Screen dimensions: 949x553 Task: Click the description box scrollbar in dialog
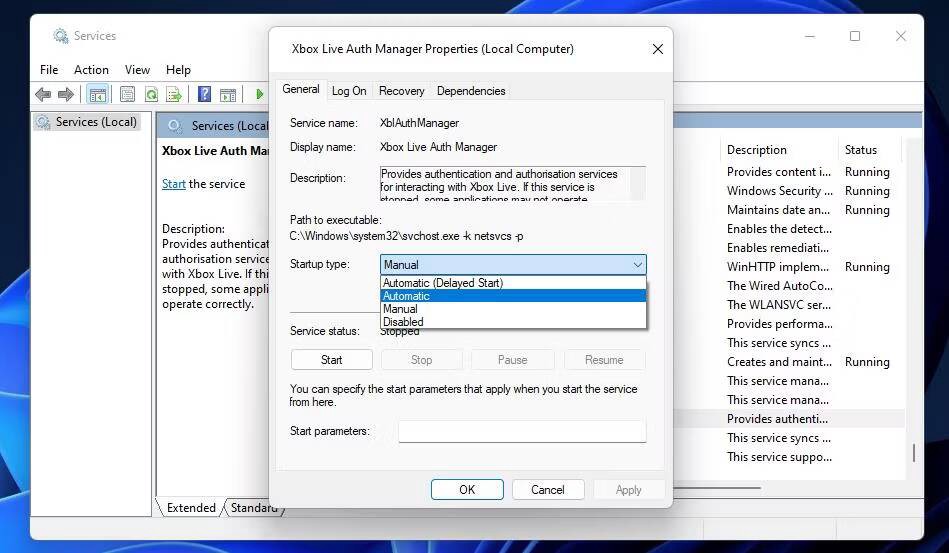(637, 183)
